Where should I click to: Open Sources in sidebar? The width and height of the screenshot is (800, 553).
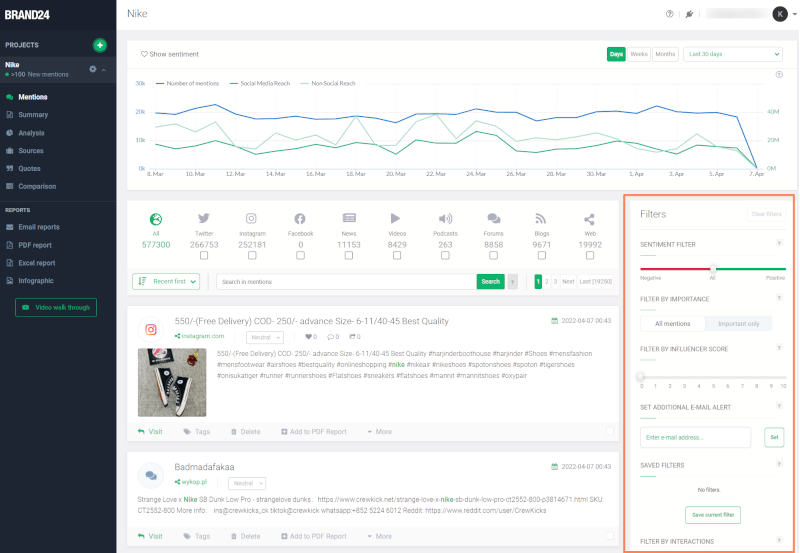(x=31, y=150)
